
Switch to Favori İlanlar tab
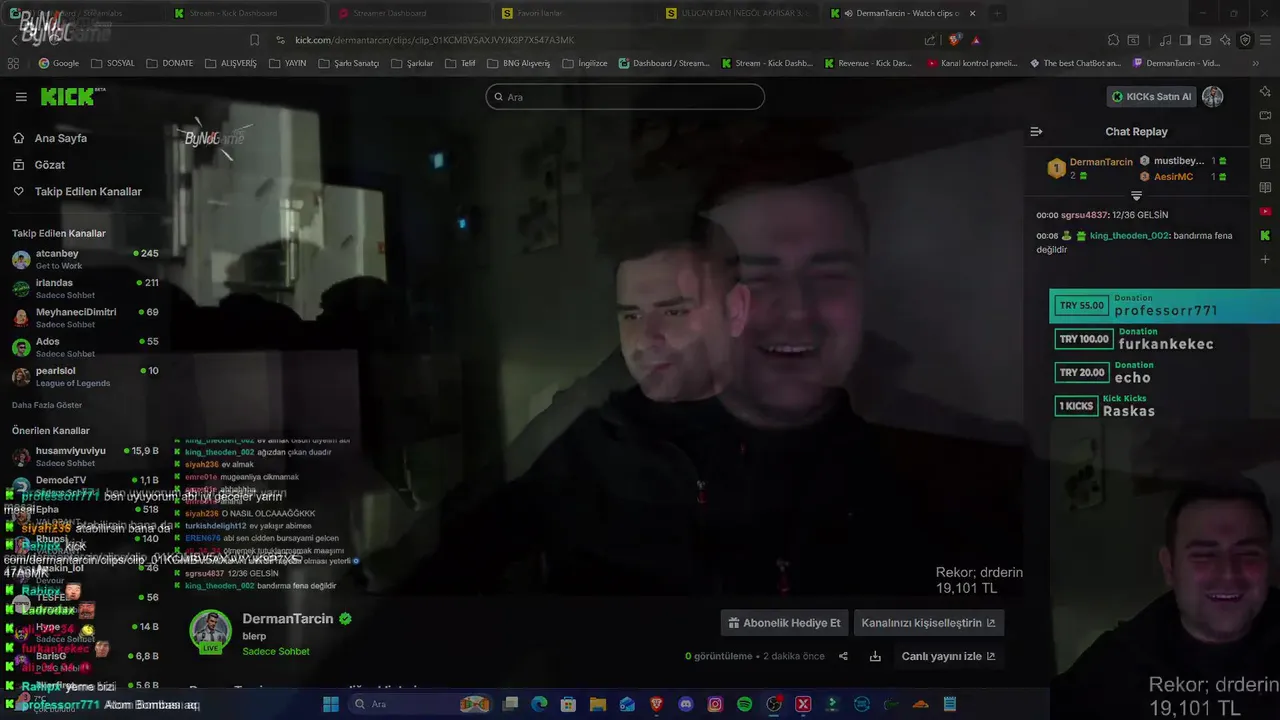(x=575, y=13)
